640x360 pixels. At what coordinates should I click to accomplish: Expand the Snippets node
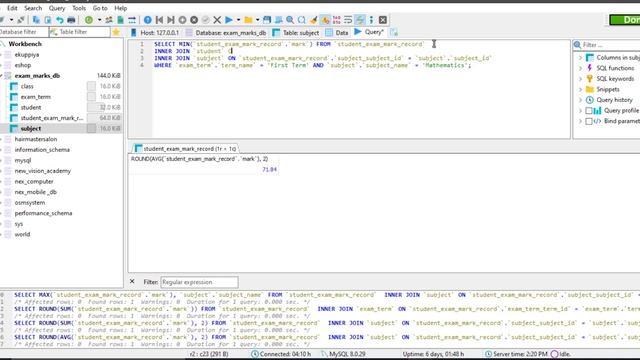click(x=580, y=89)
